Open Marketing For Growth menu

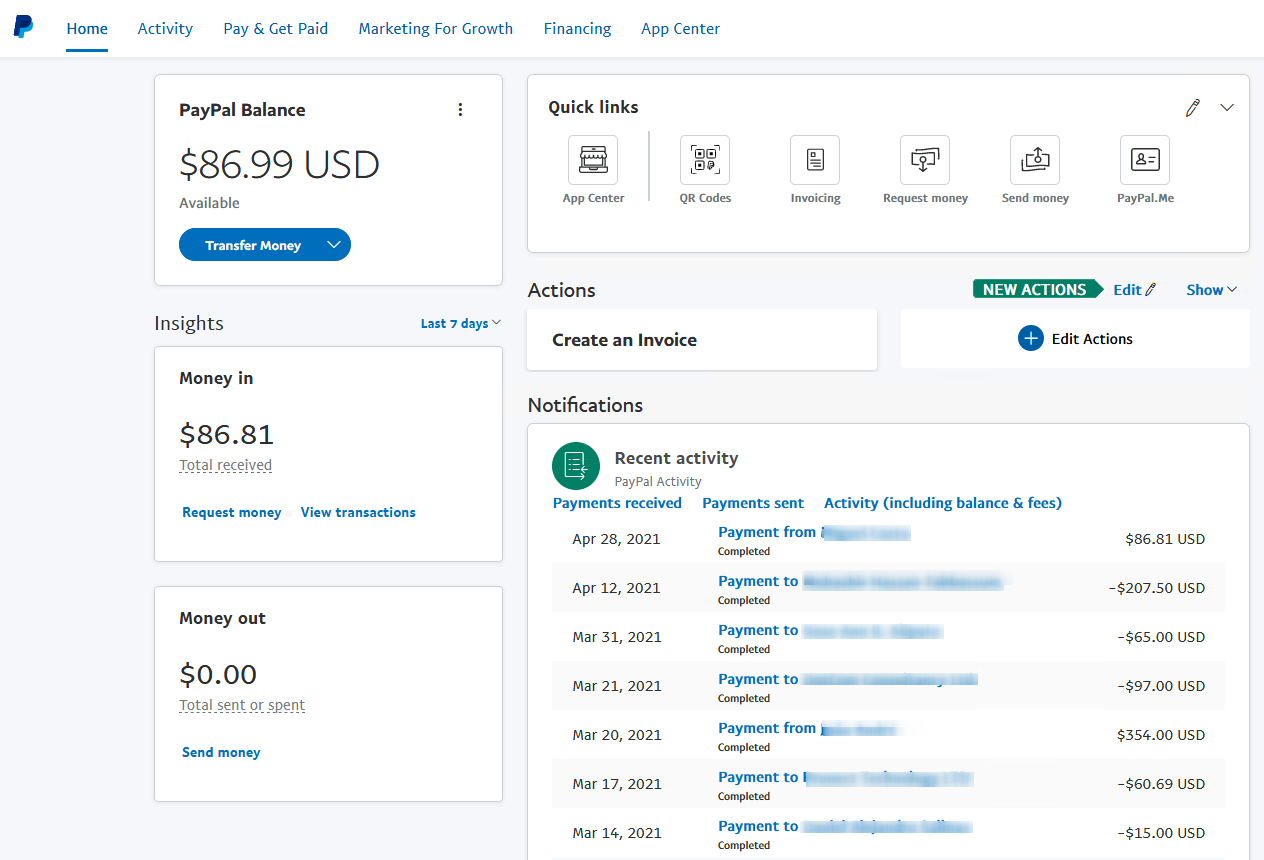pos(436,29)
